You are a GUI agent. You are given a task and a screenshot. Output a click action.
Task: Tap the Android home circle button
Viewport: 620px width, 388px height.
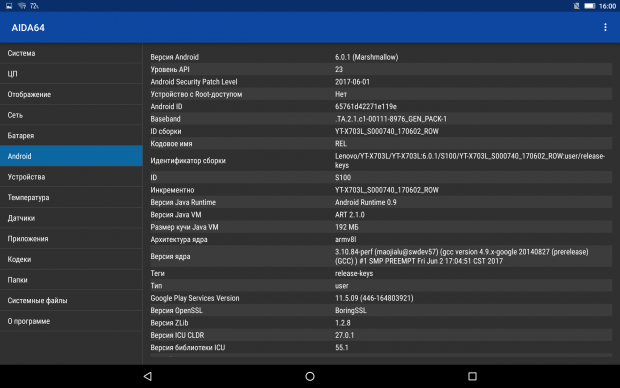[x=310, y=376]
